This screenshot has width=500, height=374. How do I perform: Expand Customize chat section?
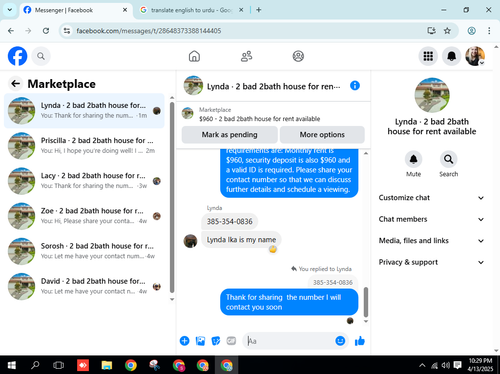pos(432,198)
